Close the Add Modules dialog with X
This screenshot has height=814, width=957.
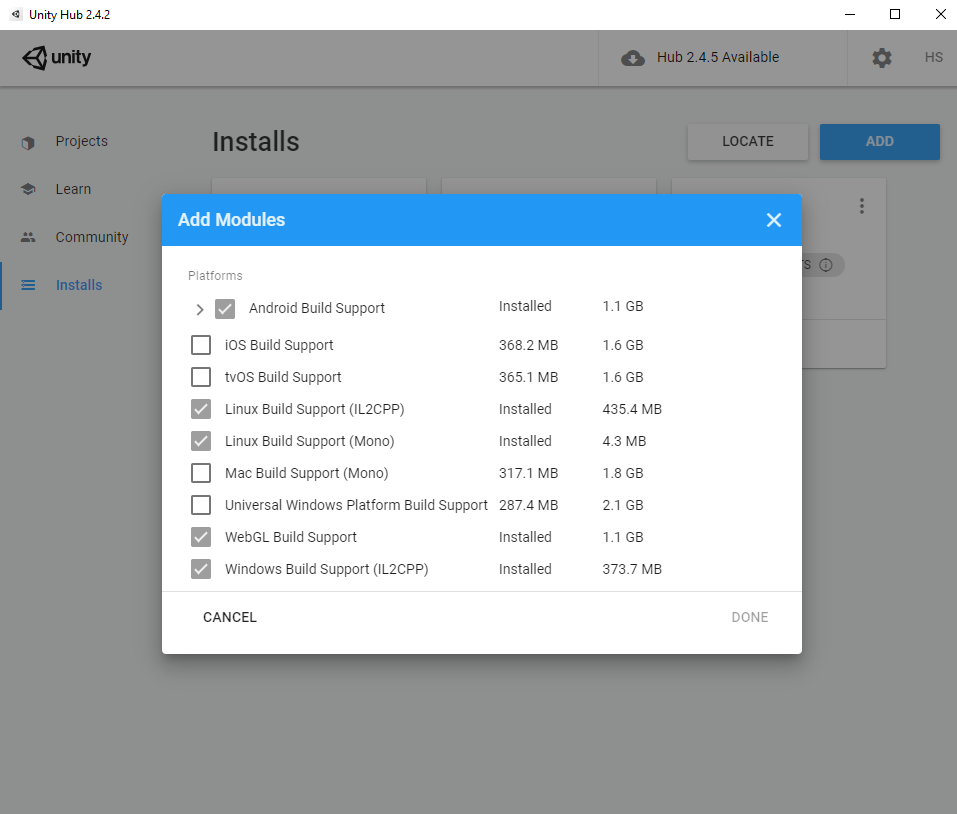[774, 220]
